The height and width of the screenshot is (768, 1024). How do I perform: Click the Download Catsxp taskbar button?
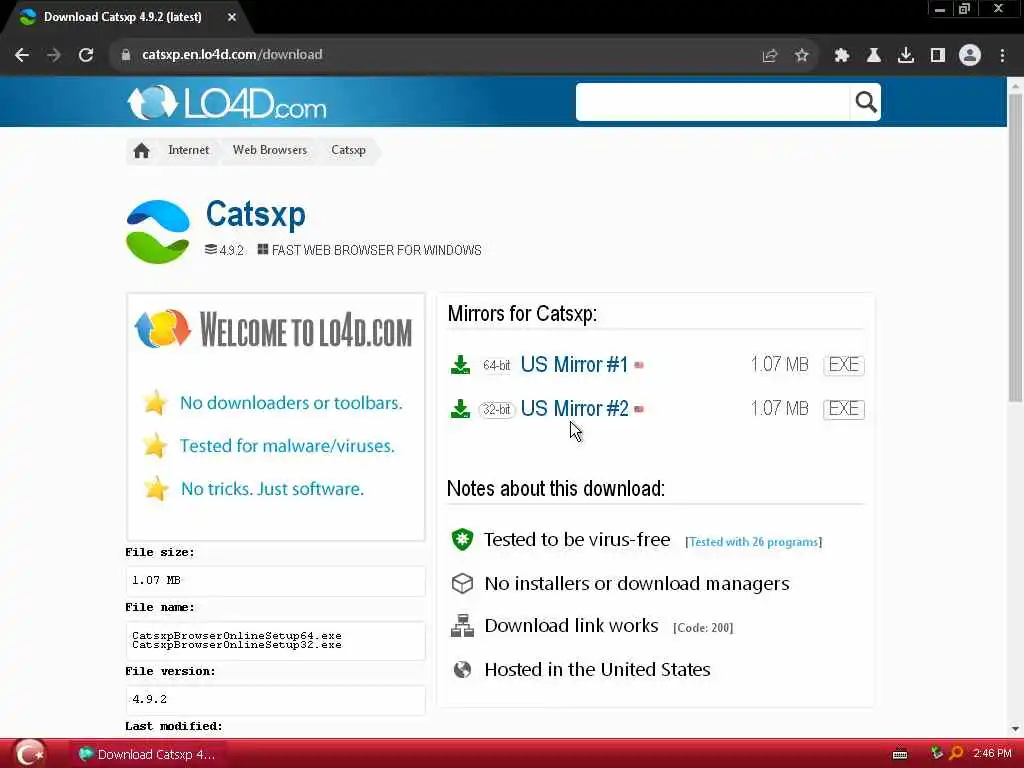146,755
